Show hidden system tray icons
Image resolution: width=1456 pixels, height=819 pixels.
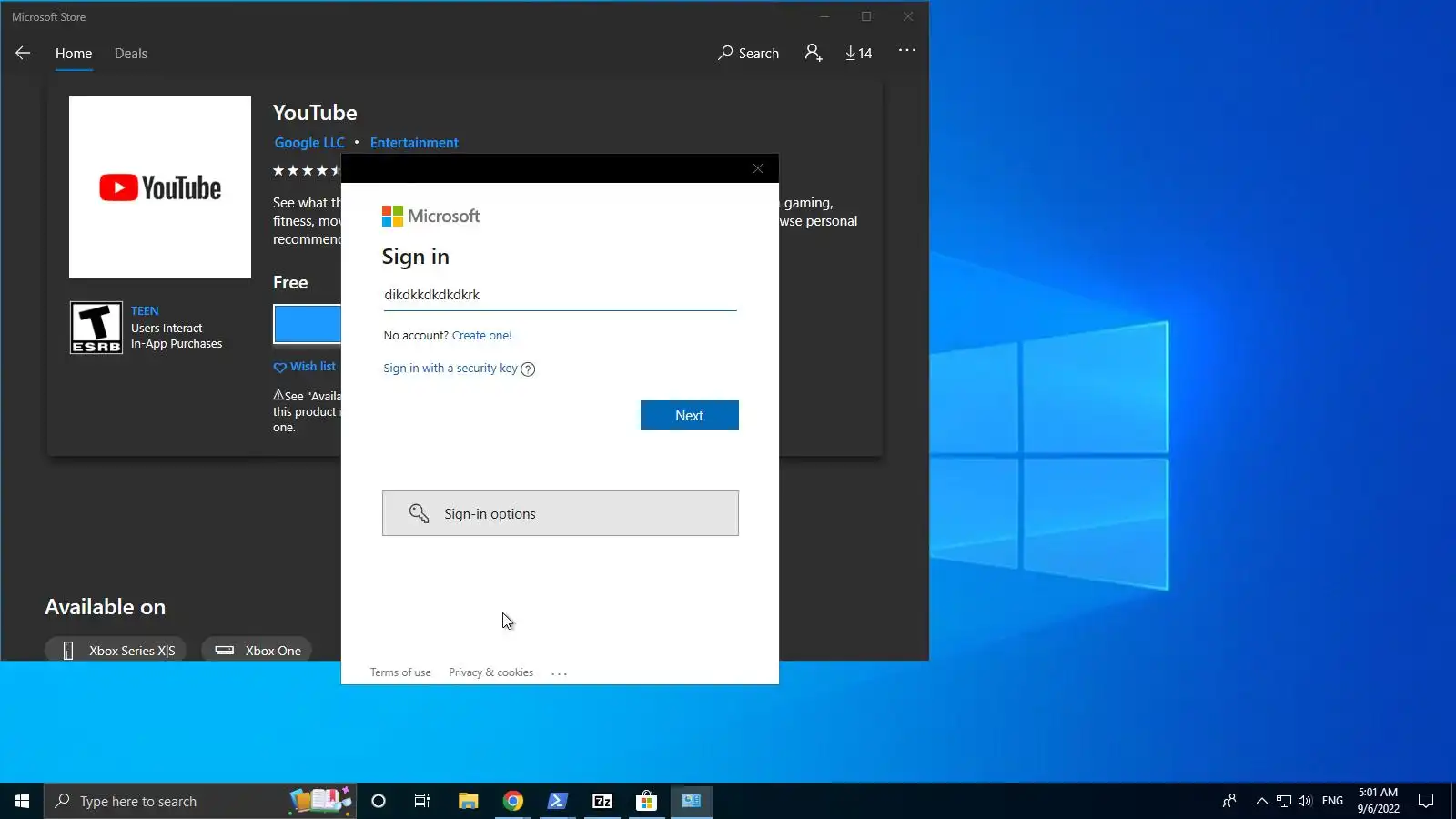coord(1261,801)
